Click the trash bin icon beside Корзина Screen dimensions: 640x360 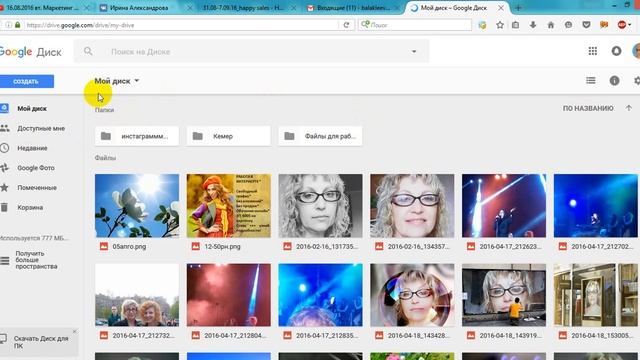[x=4, y=207]
